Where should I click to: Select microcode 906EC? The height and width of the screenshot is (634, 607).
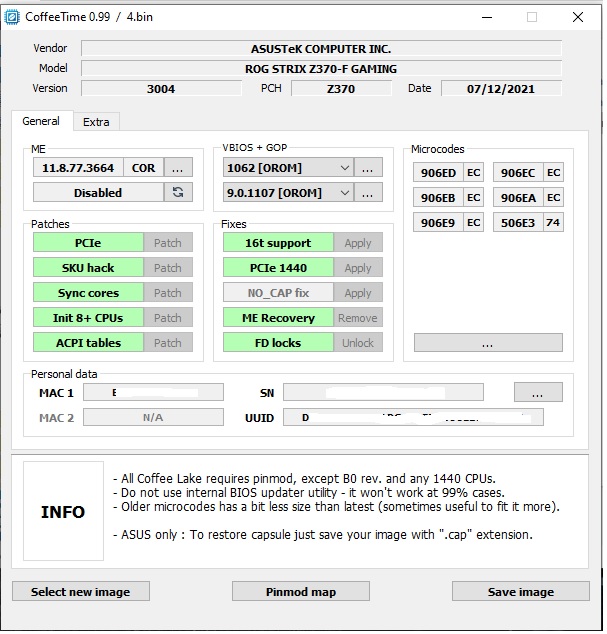pyautogui.click(x=518, y=173)
